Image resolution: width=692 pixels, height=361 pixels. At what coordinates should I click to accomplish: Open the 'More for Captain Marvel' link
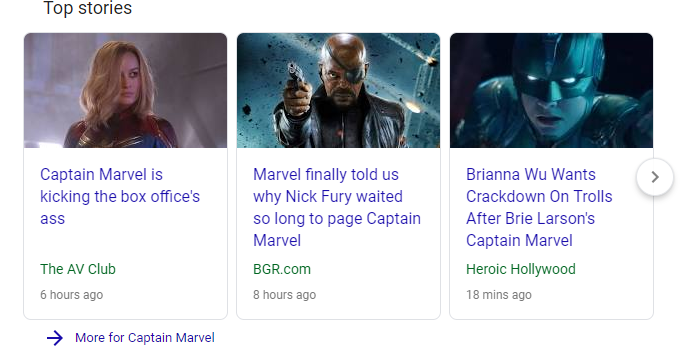(x=145, y=338)
